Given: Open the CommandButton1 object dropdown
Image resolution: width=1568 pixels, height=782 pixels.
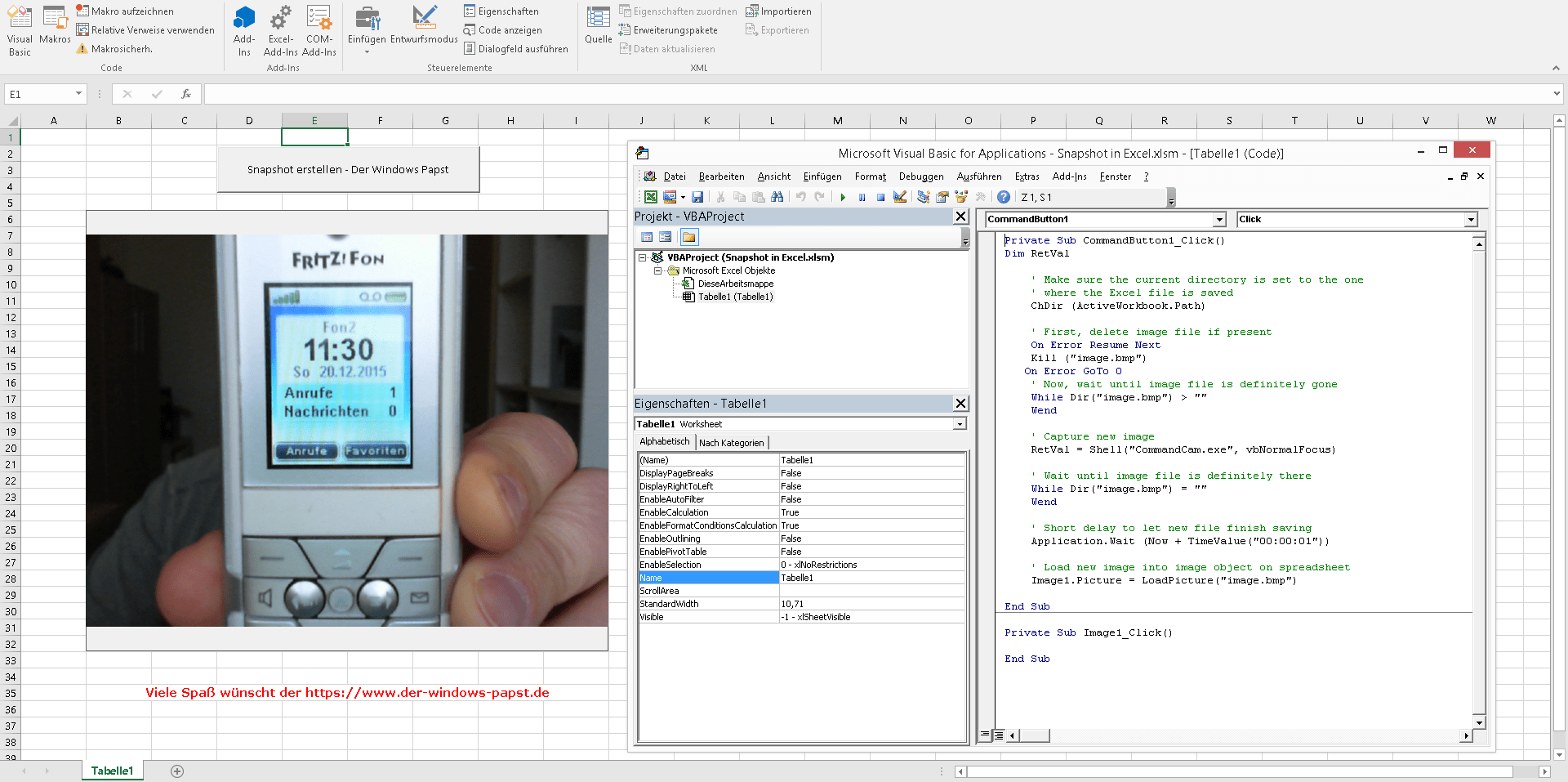Looking at the screenshot, I should click(1218, 219).
